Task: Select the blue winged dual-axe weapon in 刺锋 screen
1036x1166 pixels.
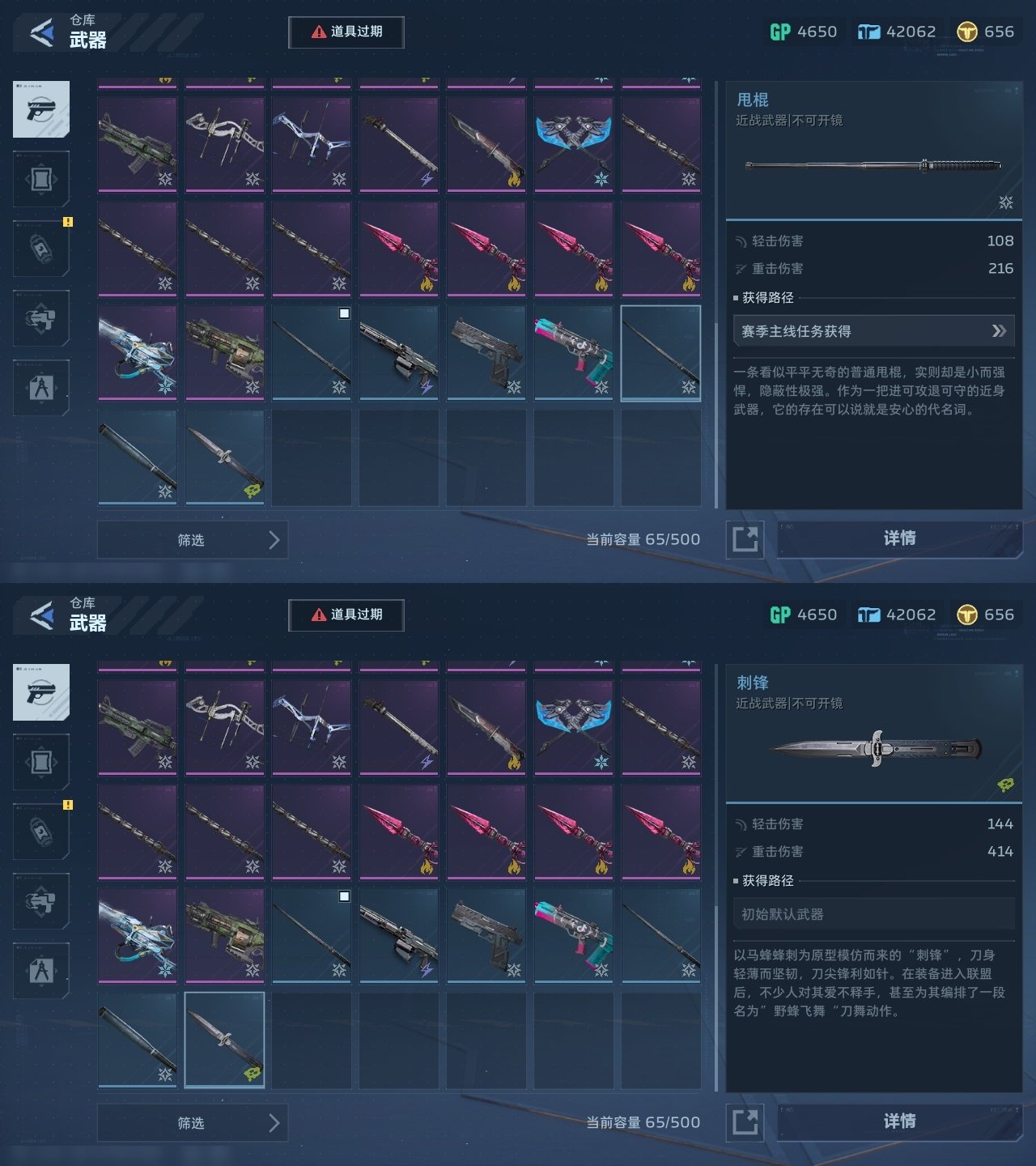Action: (574, 728)
